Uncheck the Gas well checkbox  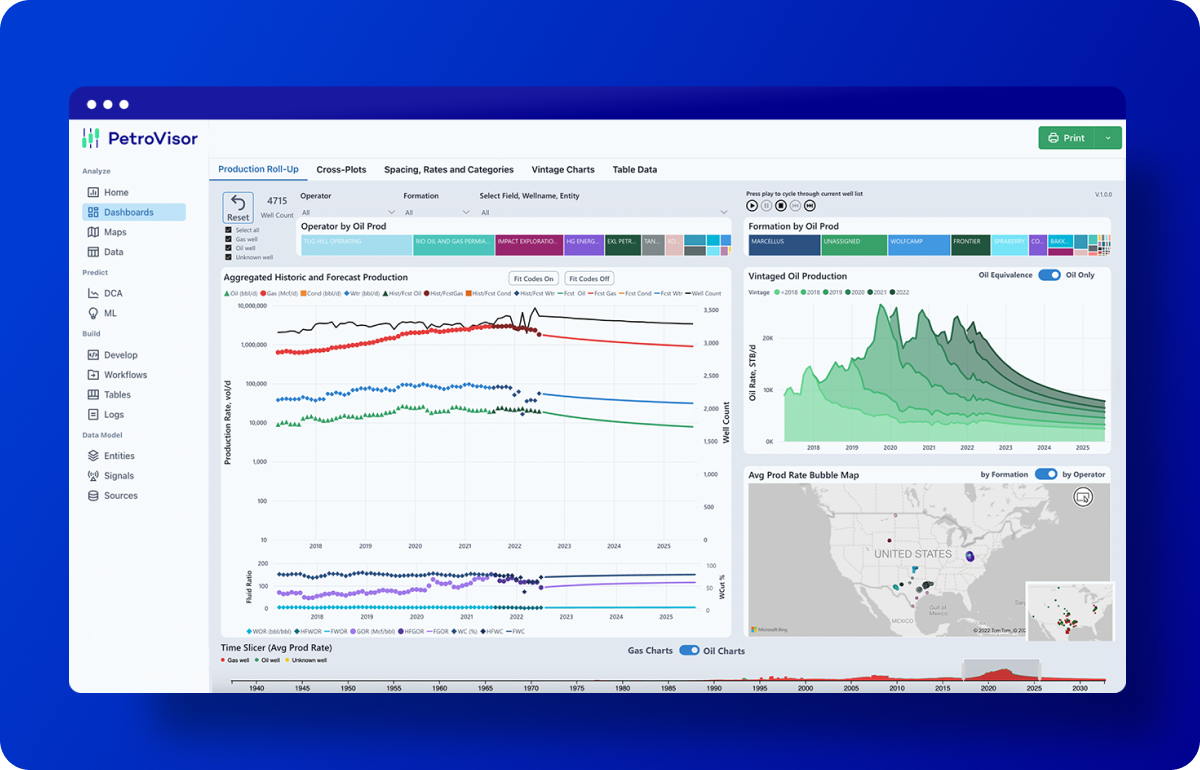tap(229, 240)
